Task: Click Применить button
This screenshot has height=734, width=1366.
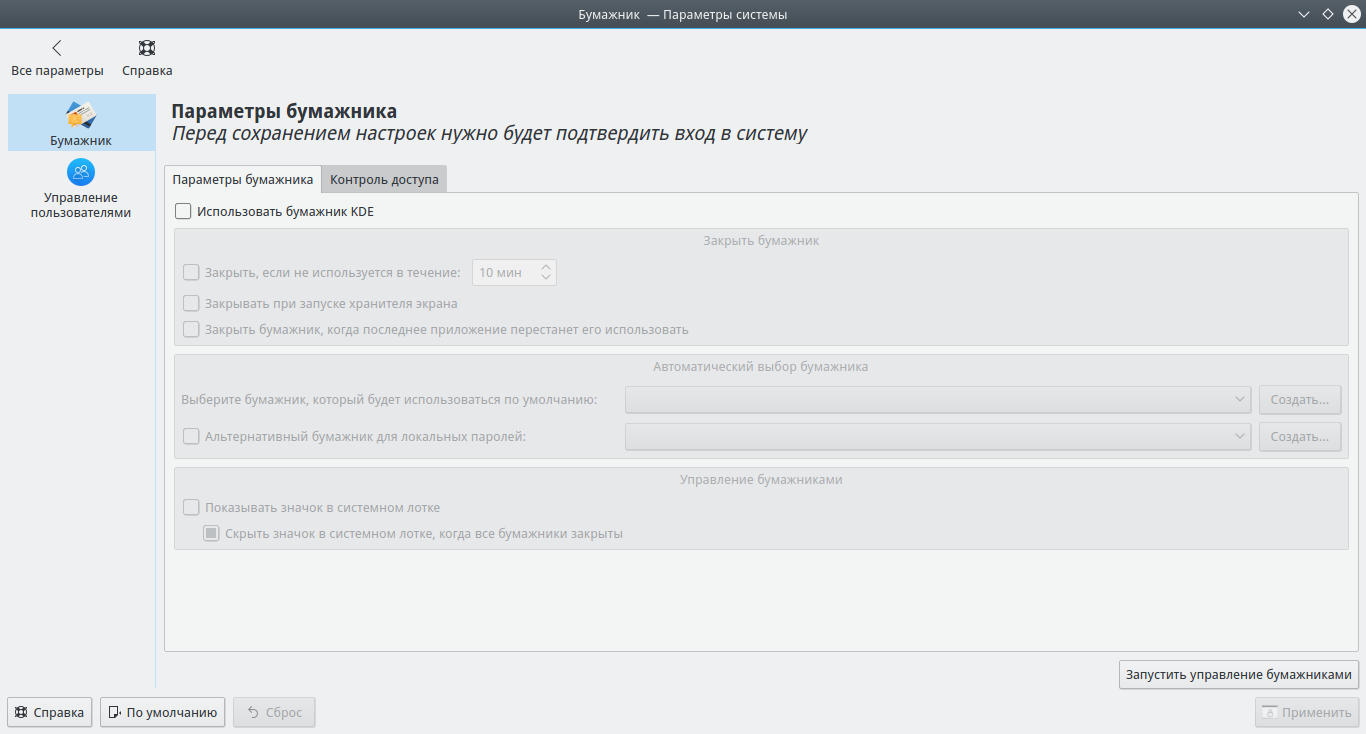Action: tap(1307, 713)
